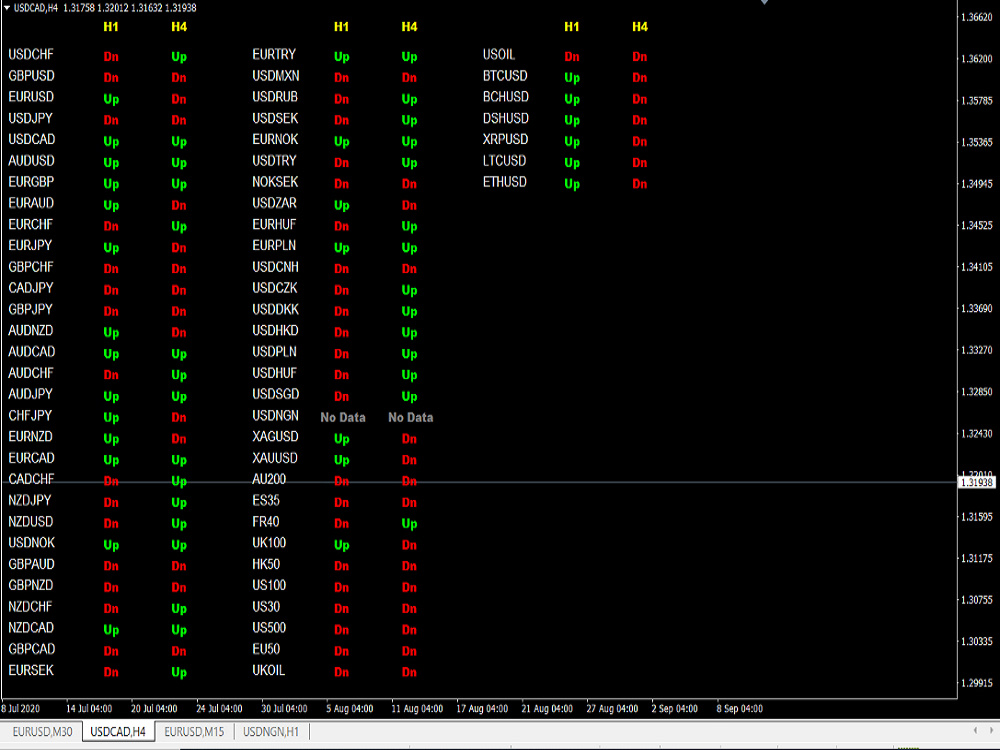This screenshot has width=1000, height=750.
Task: Click the H1 No Data cell for USDNGN
Action: pos(343,418)
